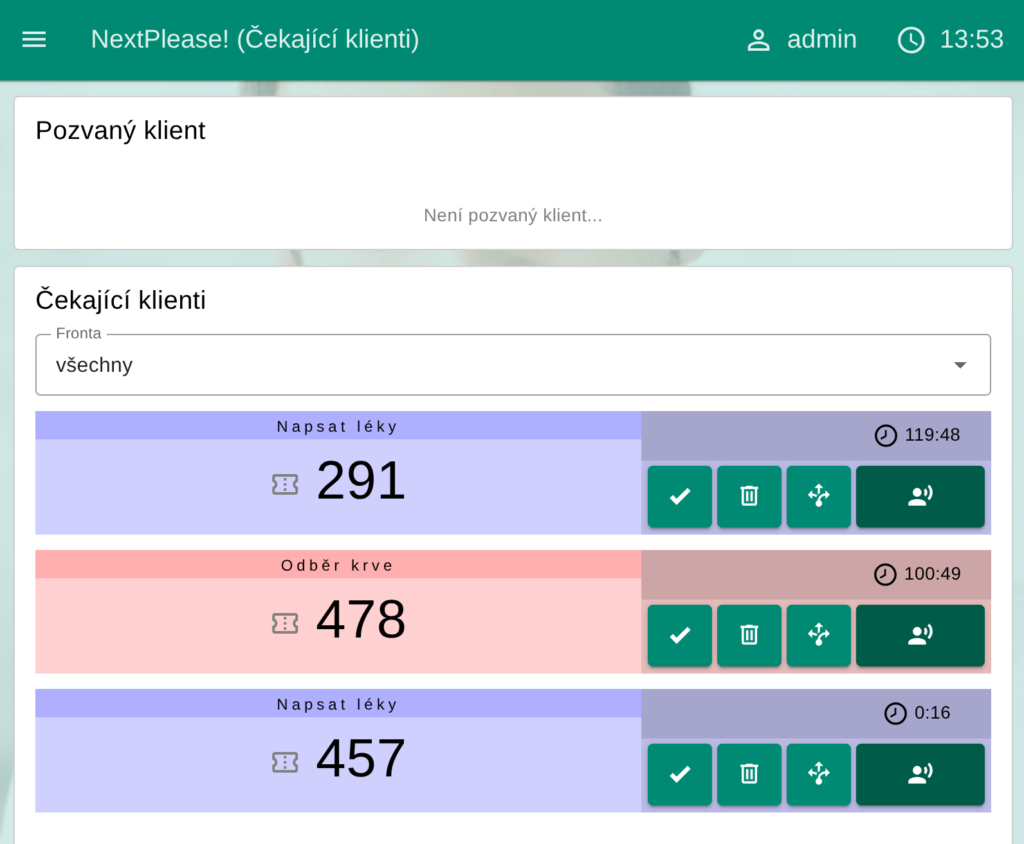Screen dimensions: 1024x844
Task: Delete ticket 457 using trash icon
Action: (x=749, y=774)
